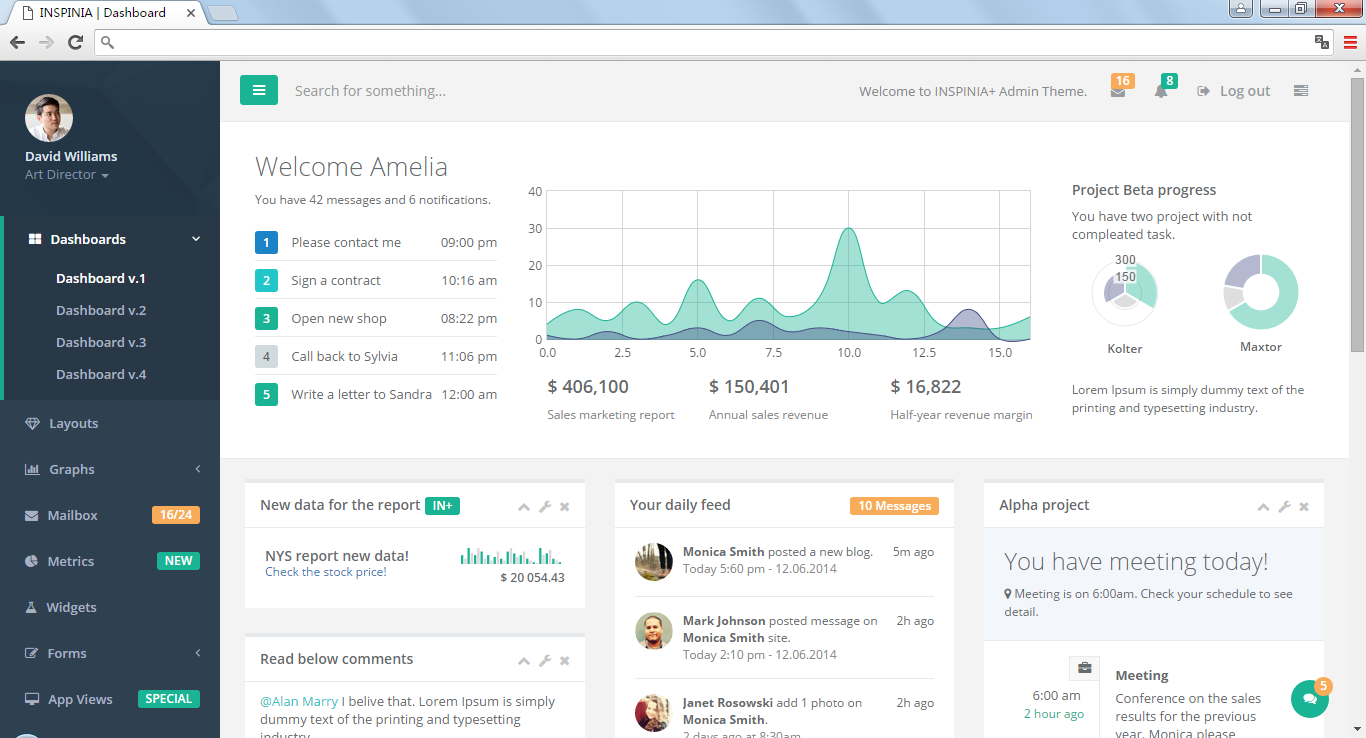Click the Check the stock price! link
The height and width of the screenshot is (738, 1366).
click(x=325, y=572)
